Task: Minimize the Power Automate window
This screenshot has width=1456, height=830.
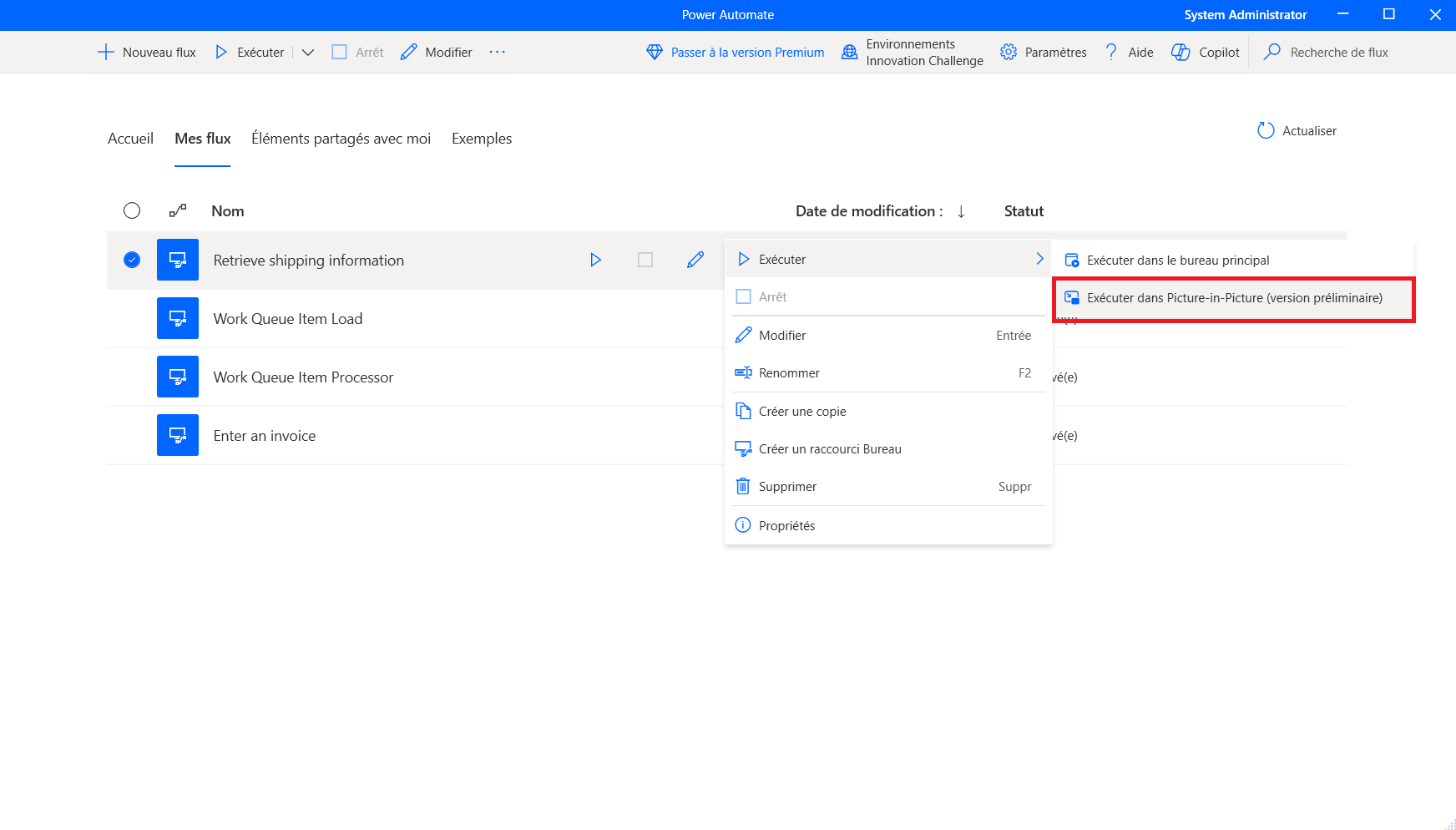Action: click(x=1343, y=14)
